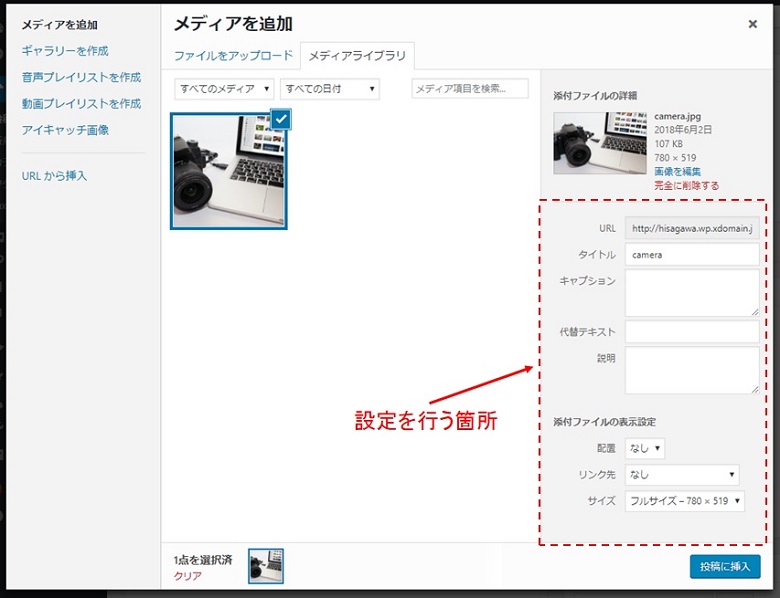Select URL から挿入 in sidebar

[54, 176]
